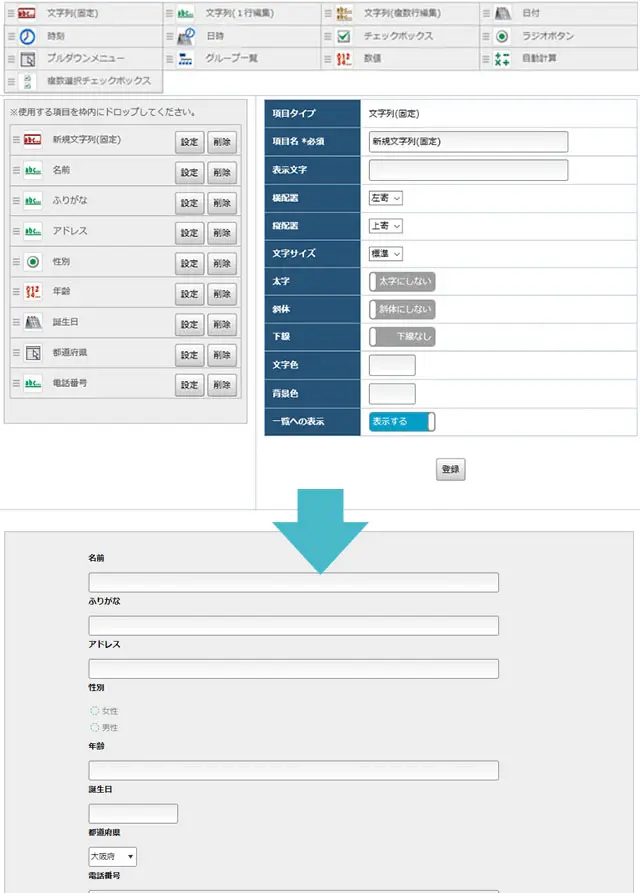Click the 自動計算 calculator icon

501,59
